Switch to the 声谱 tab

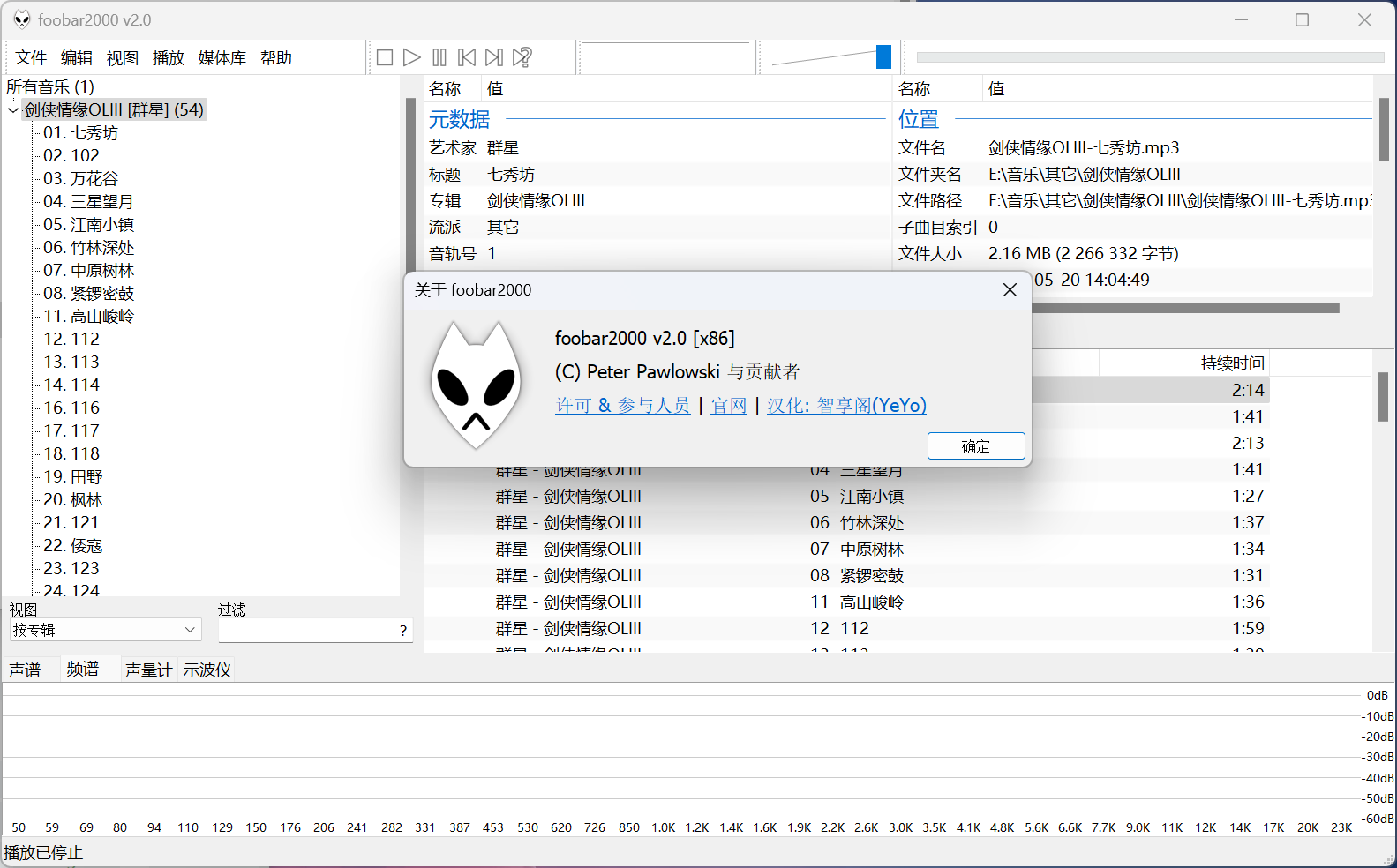26,670
